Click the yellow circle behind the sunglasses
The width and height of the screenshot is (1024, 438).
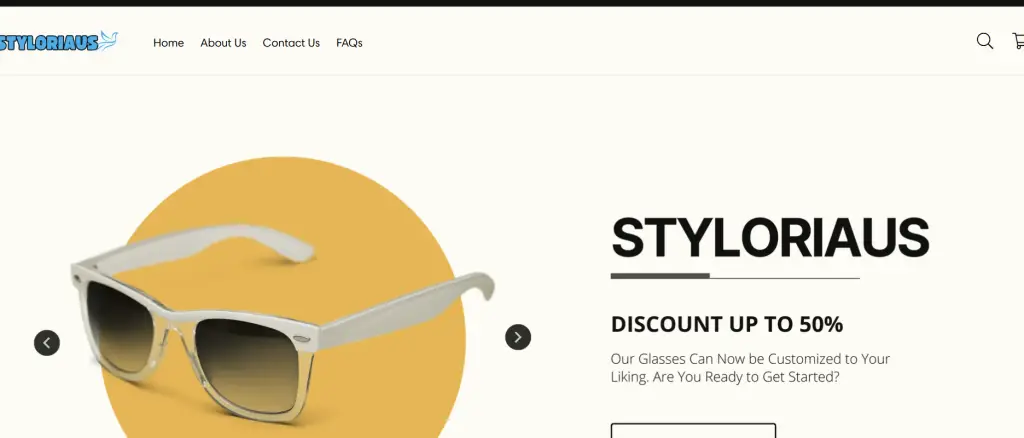coord(286,298)
